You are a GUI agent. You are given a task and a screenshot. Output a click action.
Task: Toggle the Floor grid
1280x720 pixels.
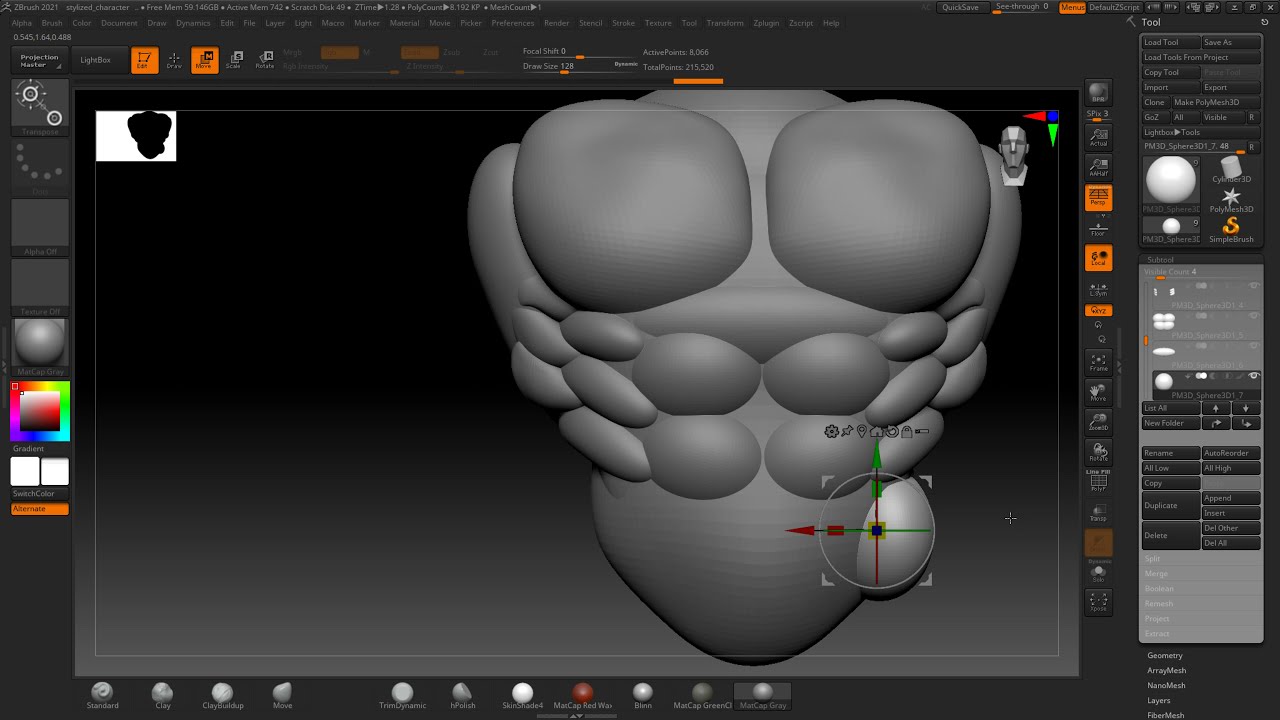pos(1098,227)
